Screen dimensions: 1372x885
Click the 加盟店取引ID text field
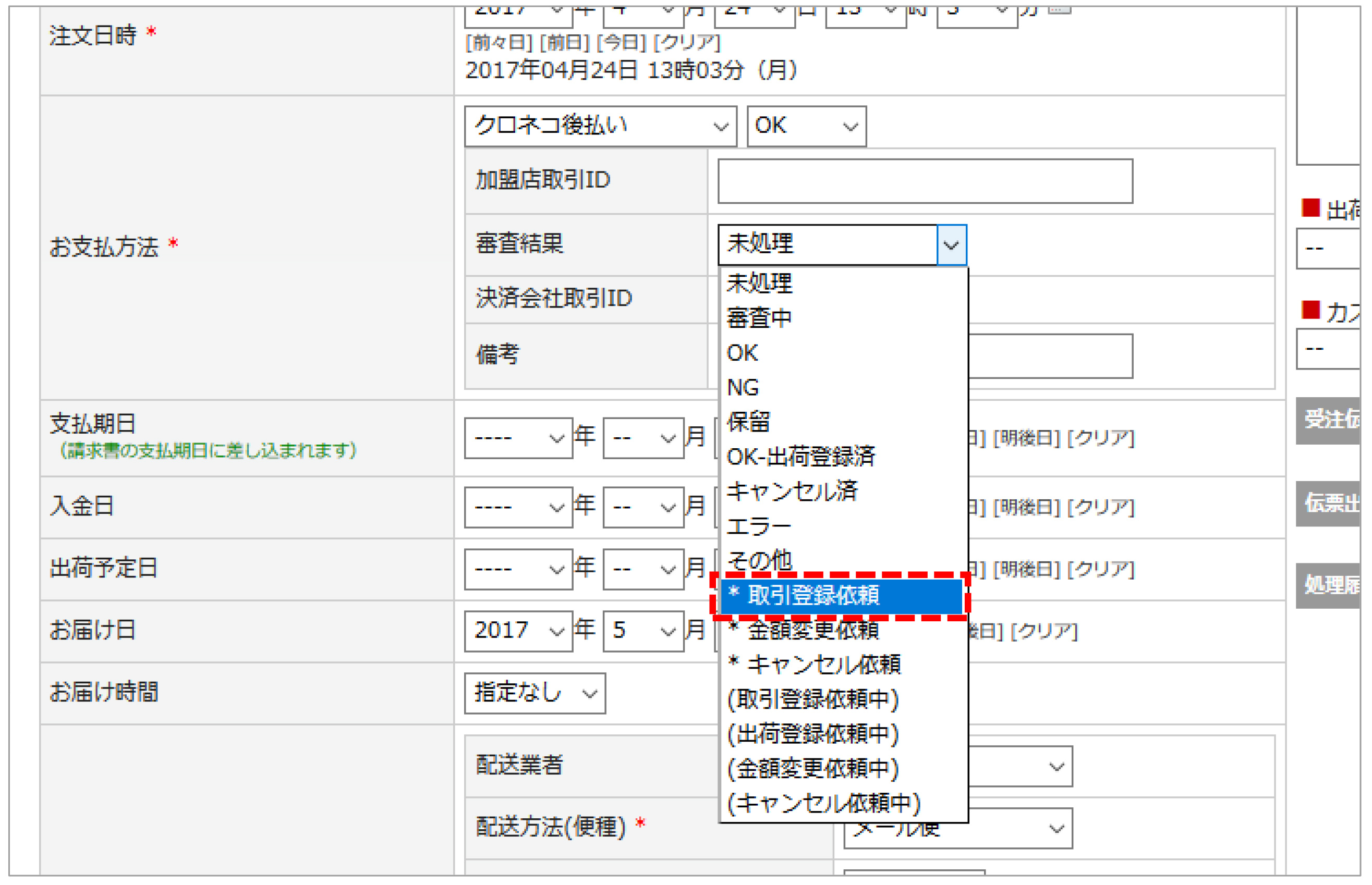925,181
